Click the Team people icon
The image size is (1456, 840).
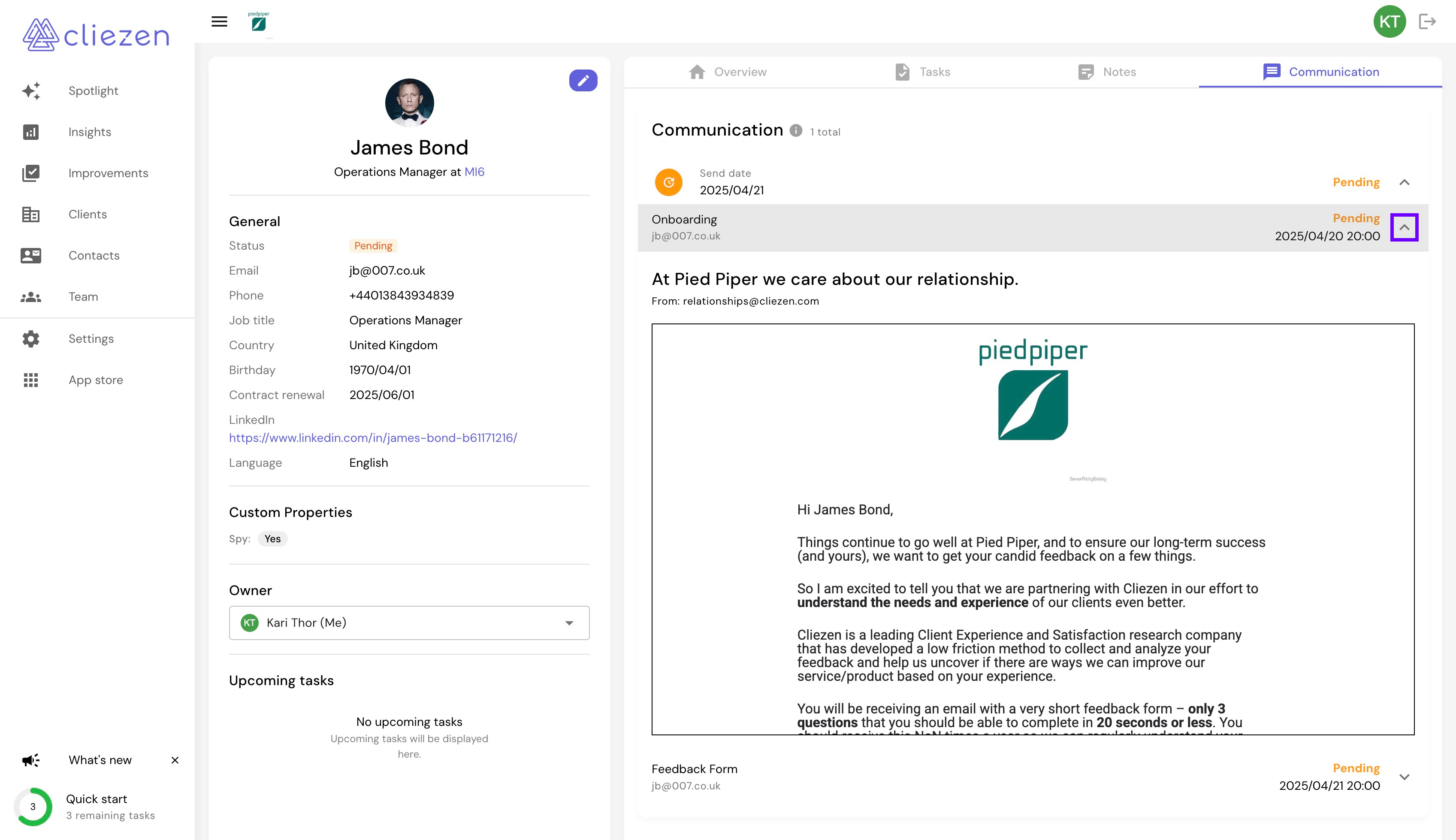[31, 296]
